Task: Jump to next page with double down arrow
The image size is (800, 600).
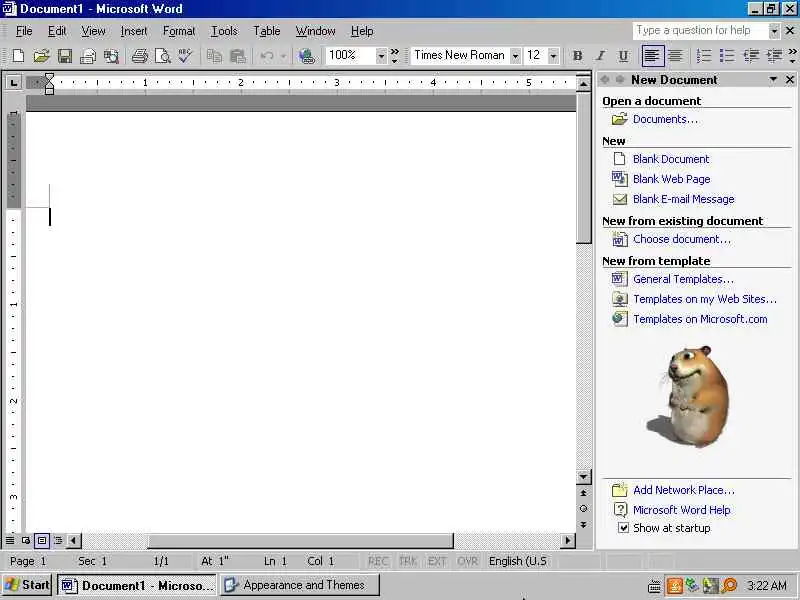Action: (x=584, y=524)
